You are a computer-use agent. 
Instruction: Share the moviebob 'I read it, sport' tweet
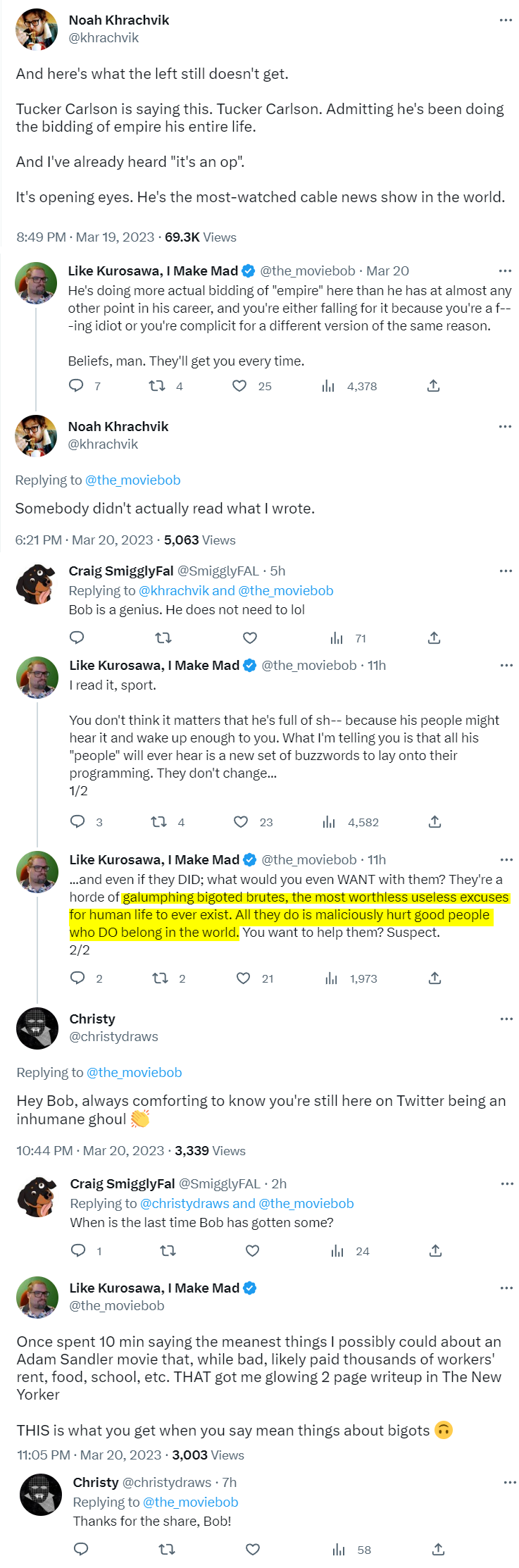coord(434,822)
